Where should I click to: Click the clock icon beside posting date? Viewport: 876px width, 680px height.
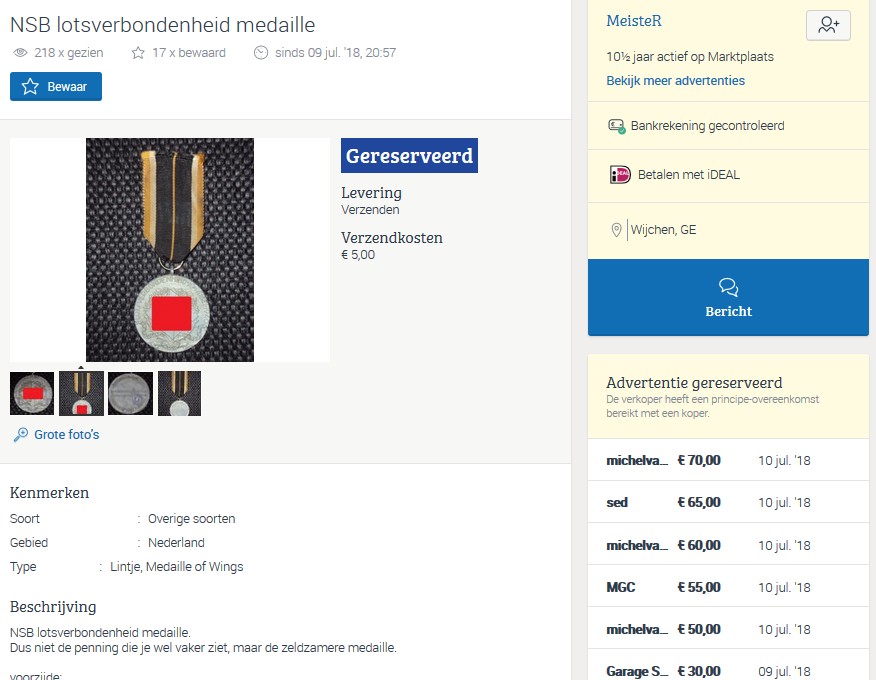[261, 53]
